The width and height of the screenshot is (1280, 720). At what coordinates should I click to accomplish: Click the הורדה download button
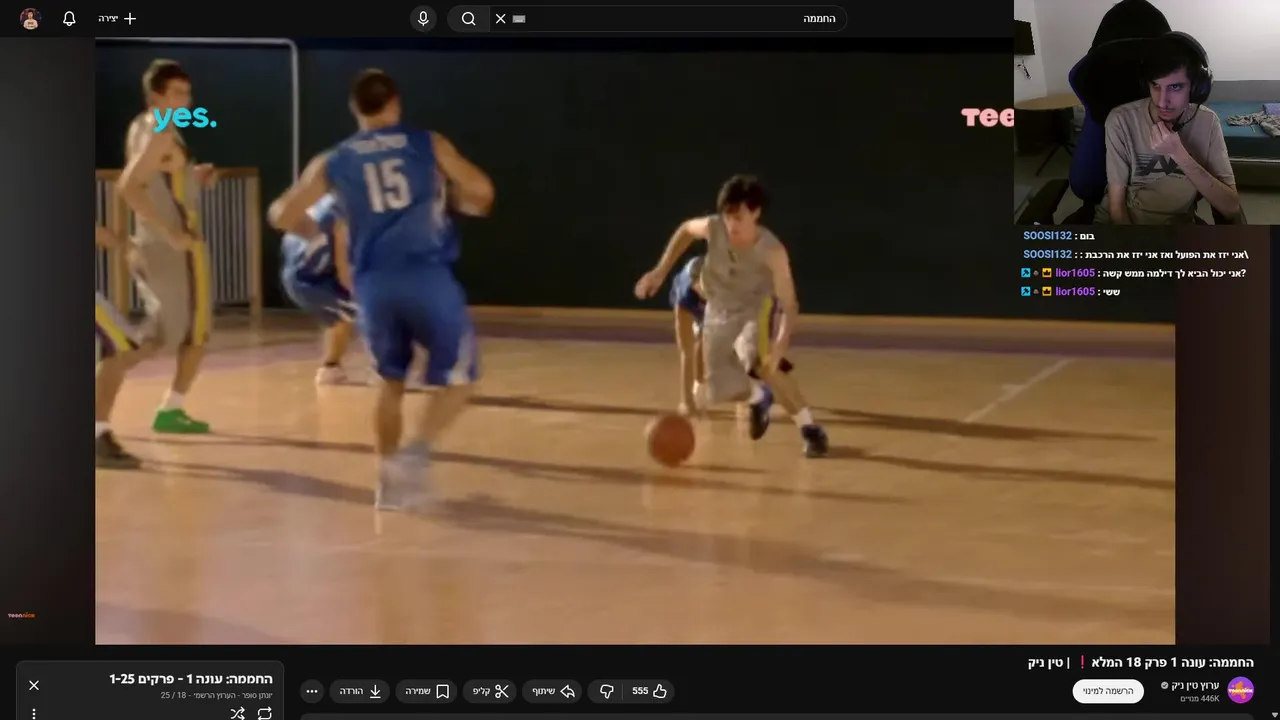point(361,691)
